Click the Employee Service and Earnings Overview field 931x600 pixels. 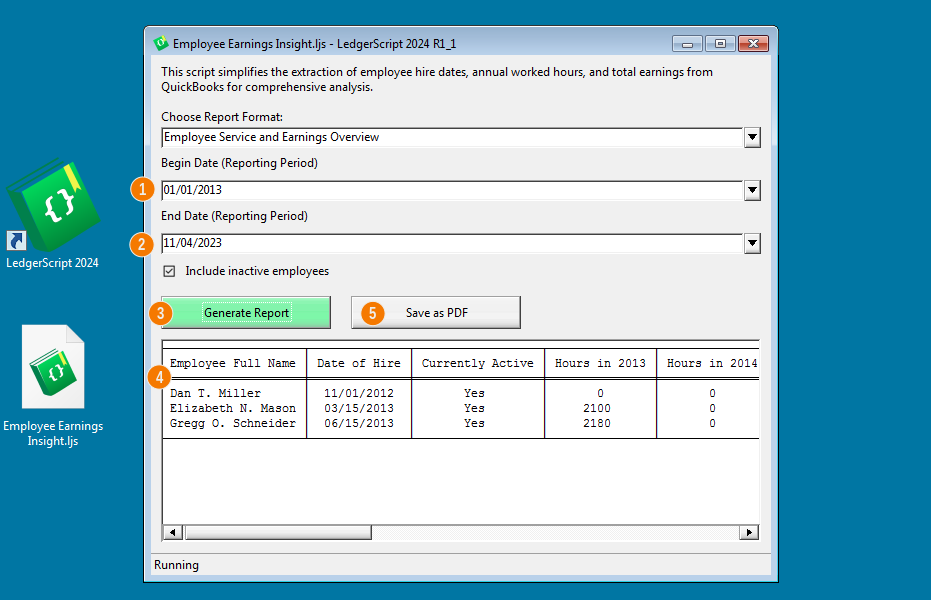450,137
